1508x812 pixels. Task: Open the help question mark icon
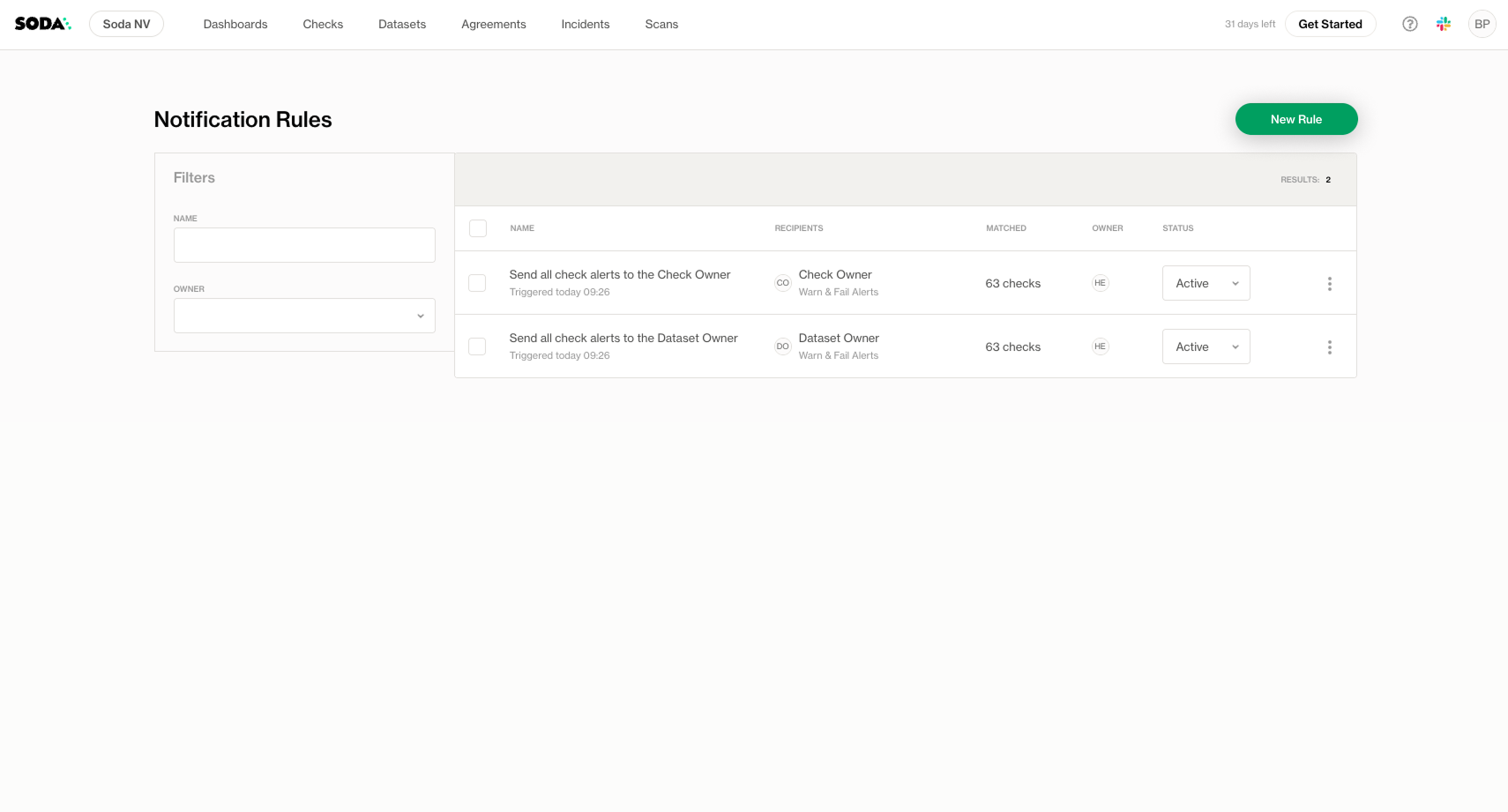(x=1409, y=24)
